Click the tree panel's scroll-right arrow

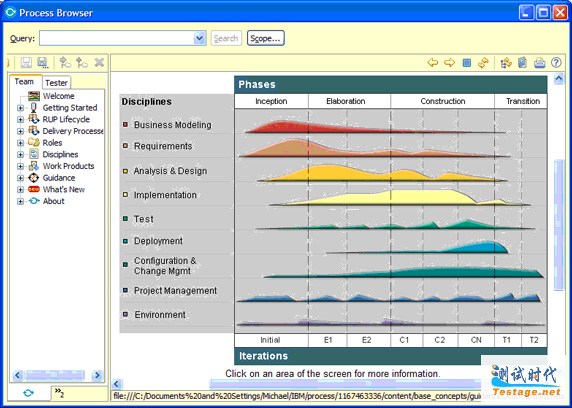click(97, 375)
